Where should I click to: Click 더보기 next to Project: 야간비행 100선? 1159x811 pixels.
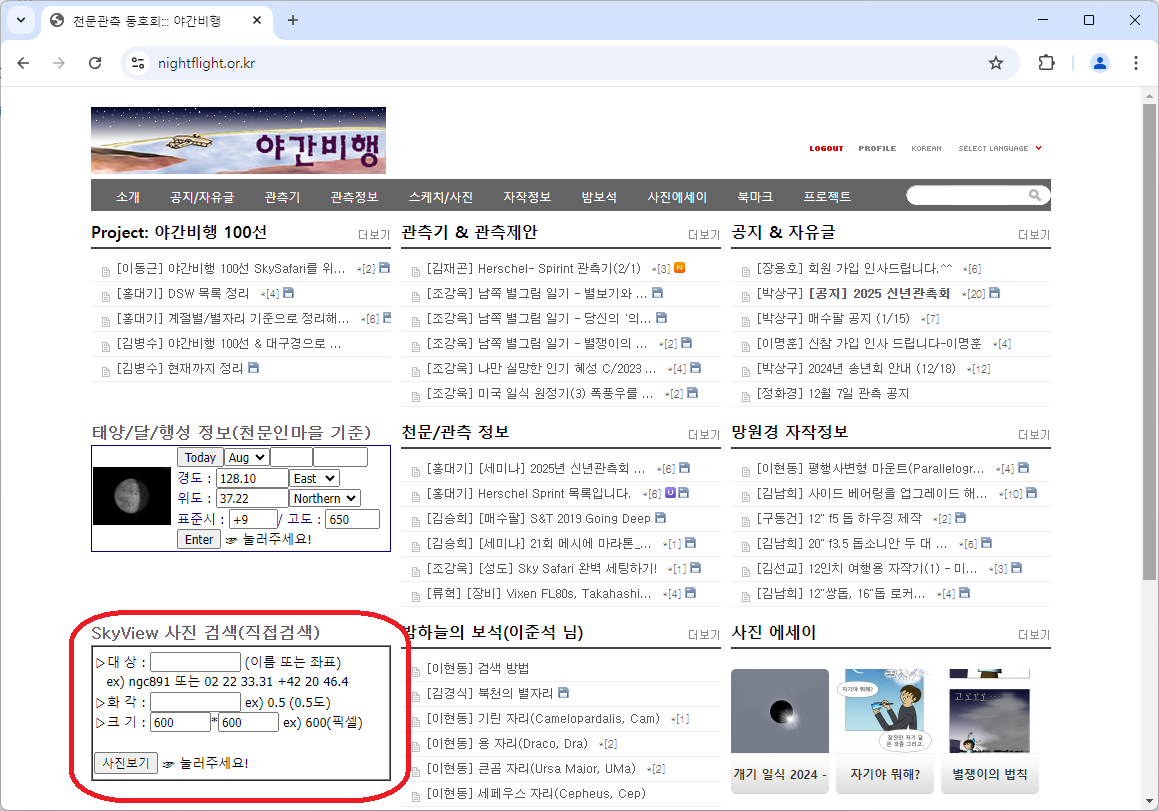374,234
